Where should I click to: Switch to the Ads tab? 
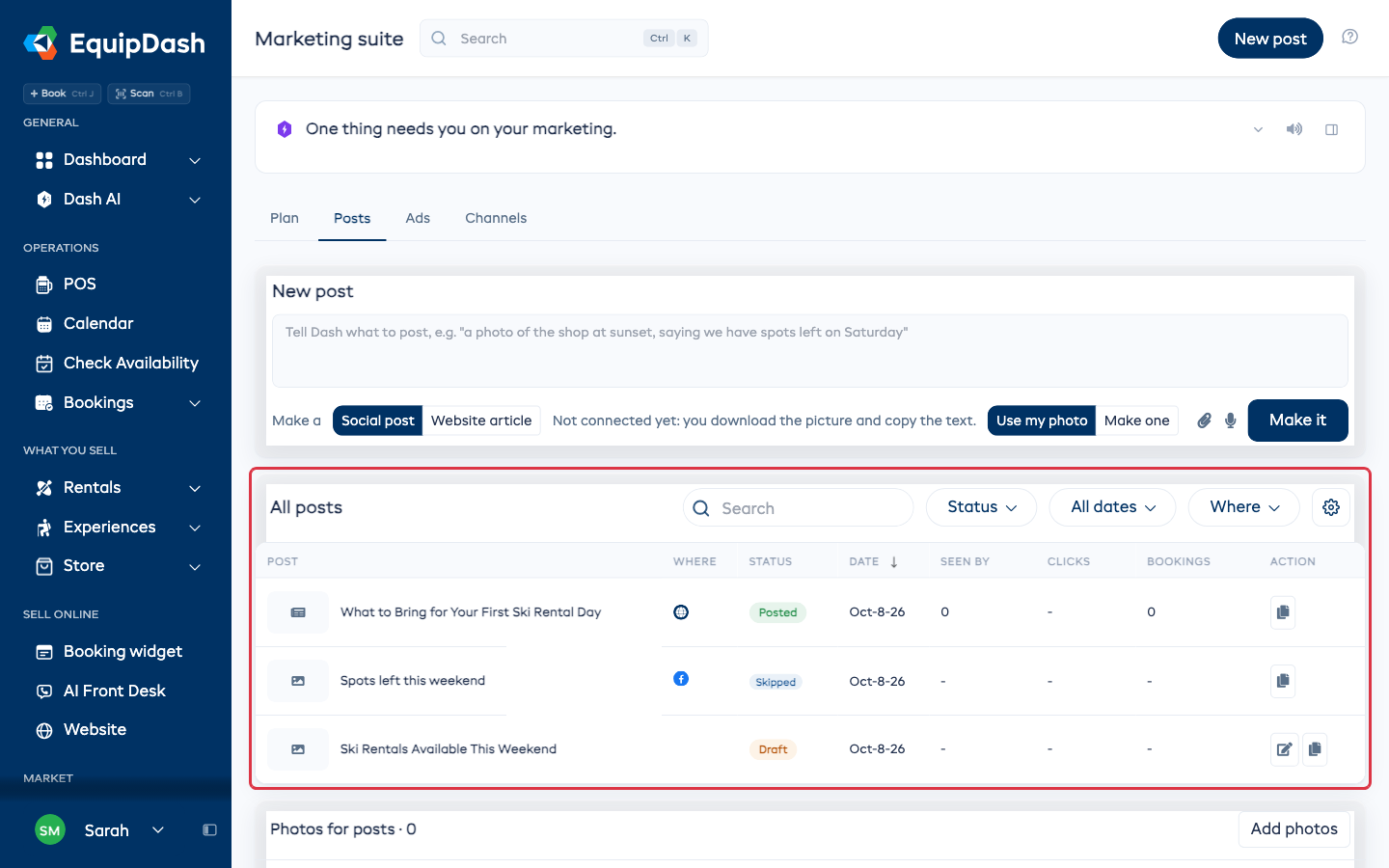click(x=418, y=218)
